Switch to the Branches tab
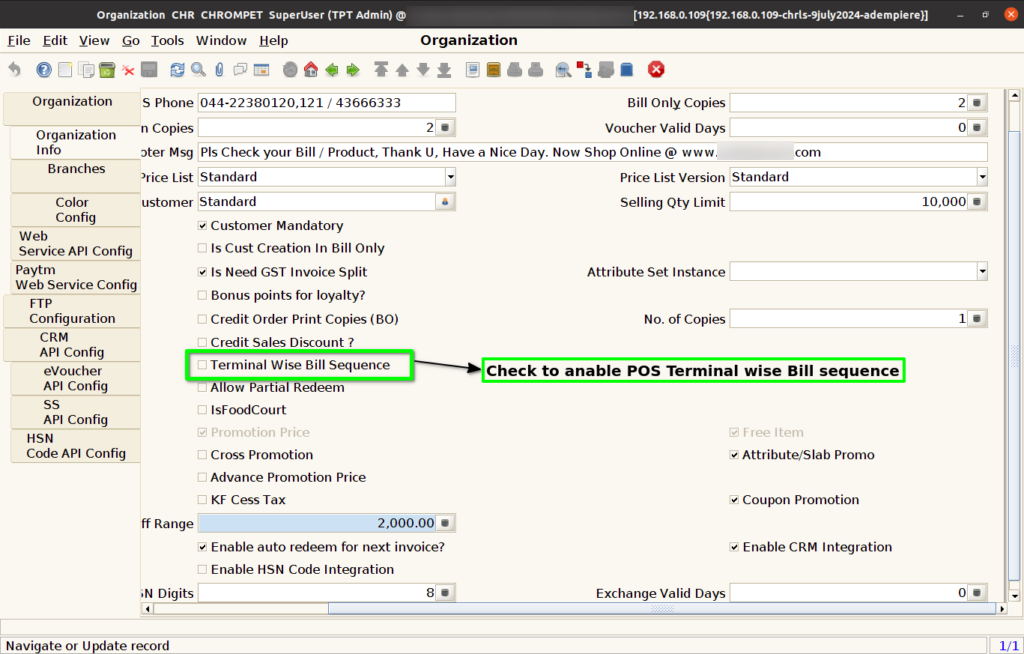1024x654 pixels. [x=76, y=176]
